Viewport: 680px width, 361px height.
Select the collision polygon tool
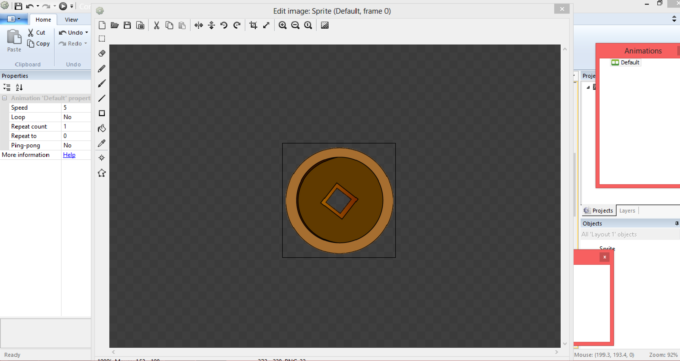102,173
